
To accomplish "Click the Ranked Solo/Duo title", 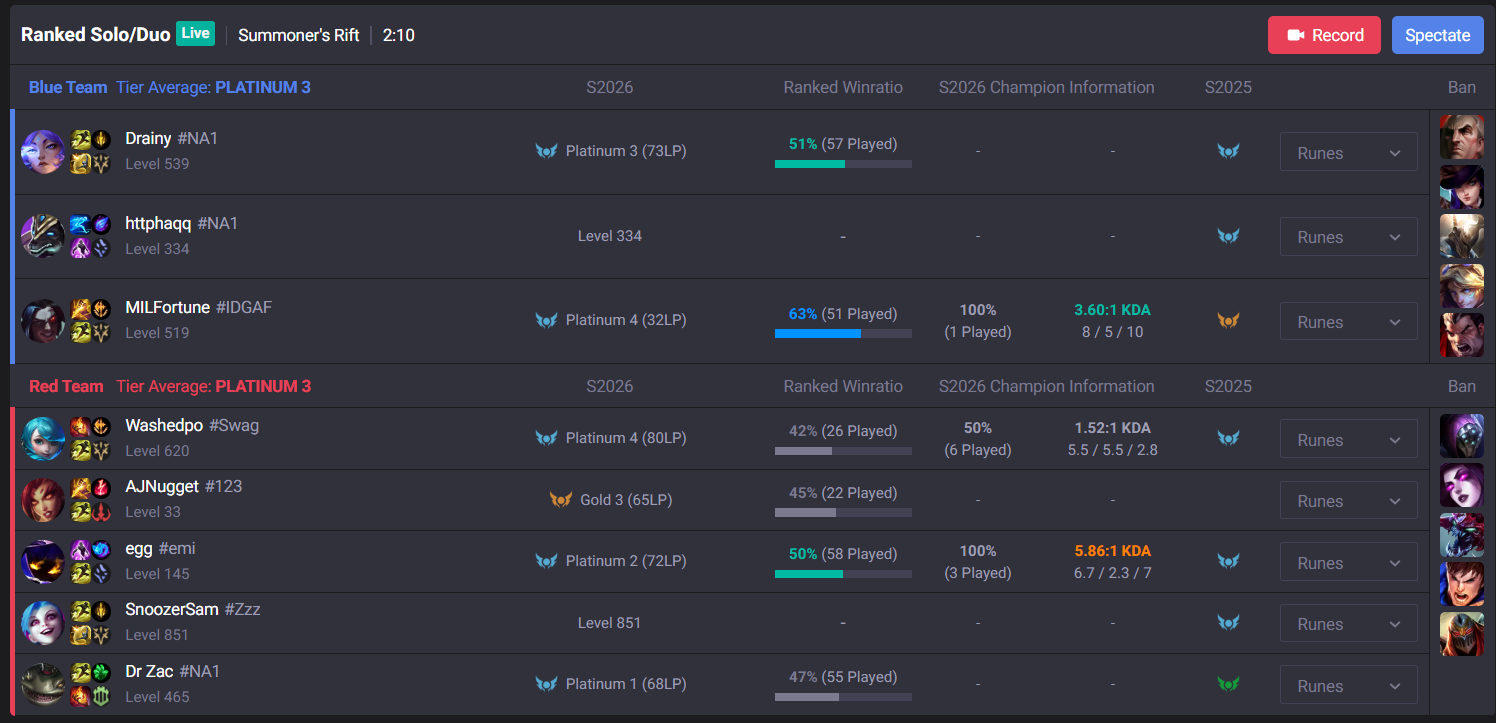I will (95, 35).
